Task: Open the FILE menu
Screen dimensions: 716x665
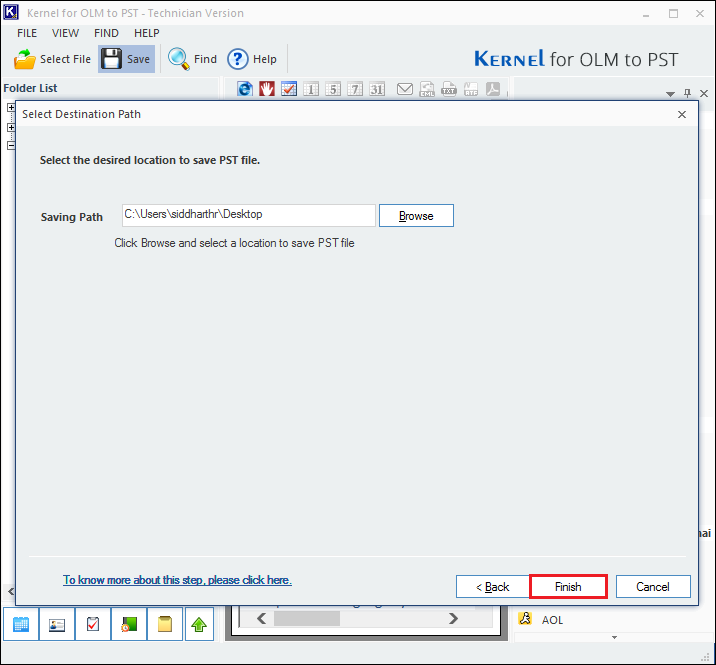Action: 27,33
